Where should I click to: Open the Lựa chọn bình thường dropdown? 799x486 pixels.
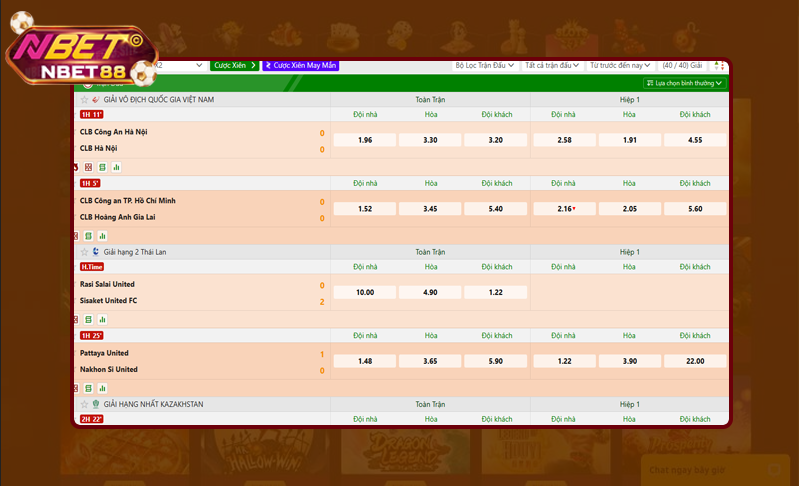pos(685,83)
